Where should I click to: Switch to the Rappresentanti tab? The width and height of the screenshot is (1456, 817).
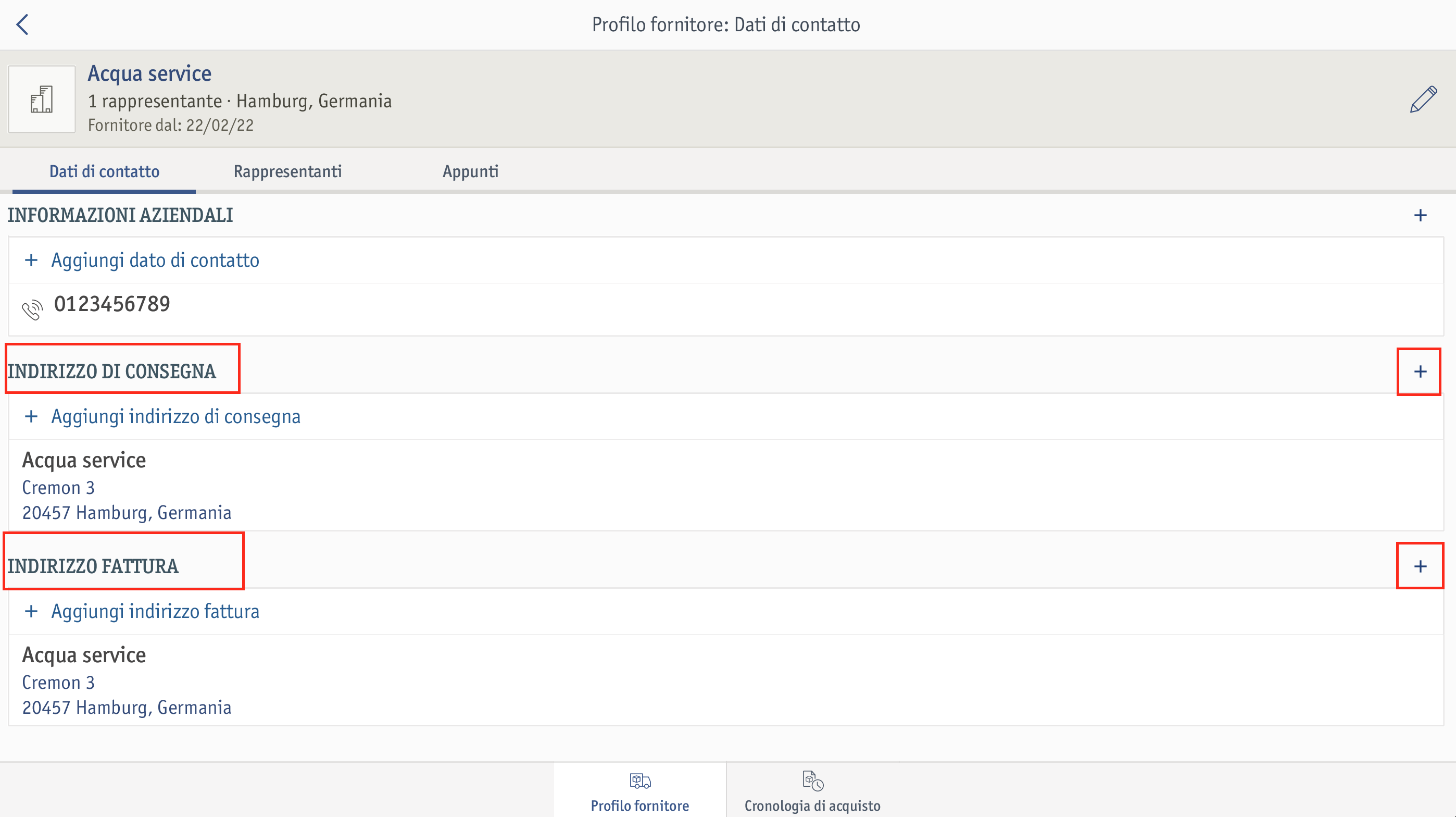[x=287, y=171]
